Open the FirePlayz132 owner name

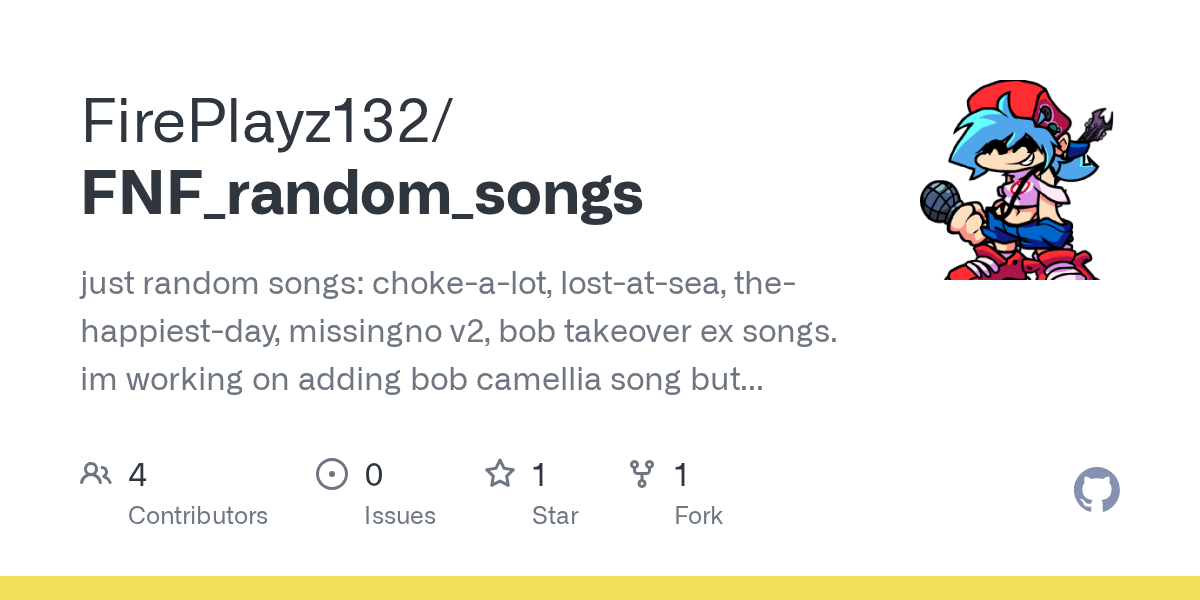click(x=267, y=123)
